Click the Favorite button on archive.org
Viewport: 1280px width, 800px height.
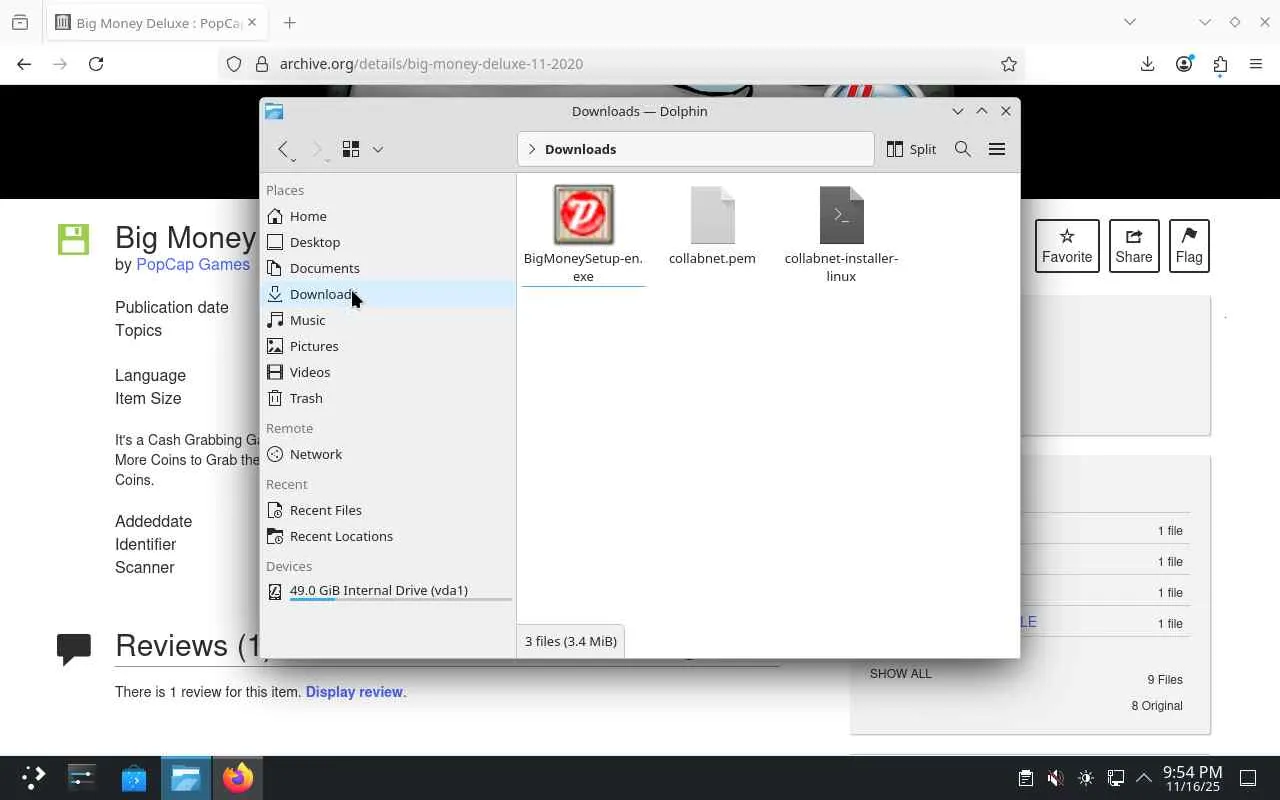tap(1067, 246)
